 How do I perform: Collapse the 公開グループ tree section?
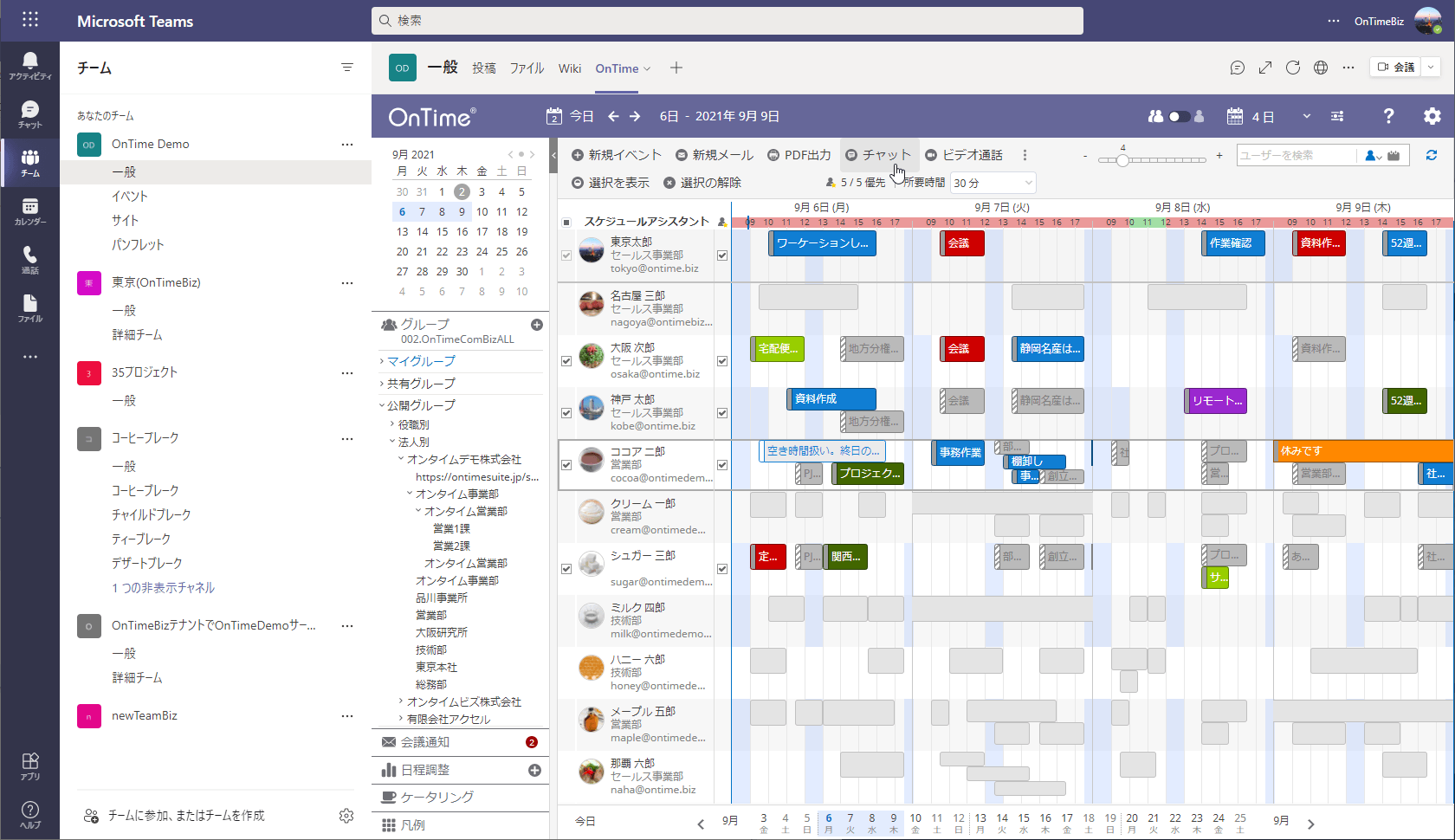[x=383, y=404]
